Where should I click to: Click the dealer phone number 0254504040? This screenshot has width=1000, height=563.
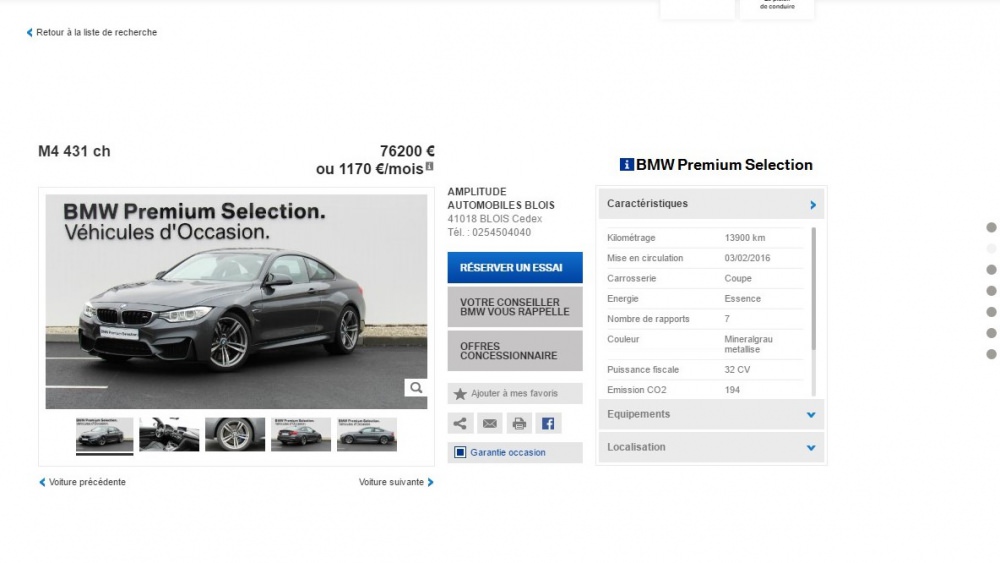pos(501,233)
